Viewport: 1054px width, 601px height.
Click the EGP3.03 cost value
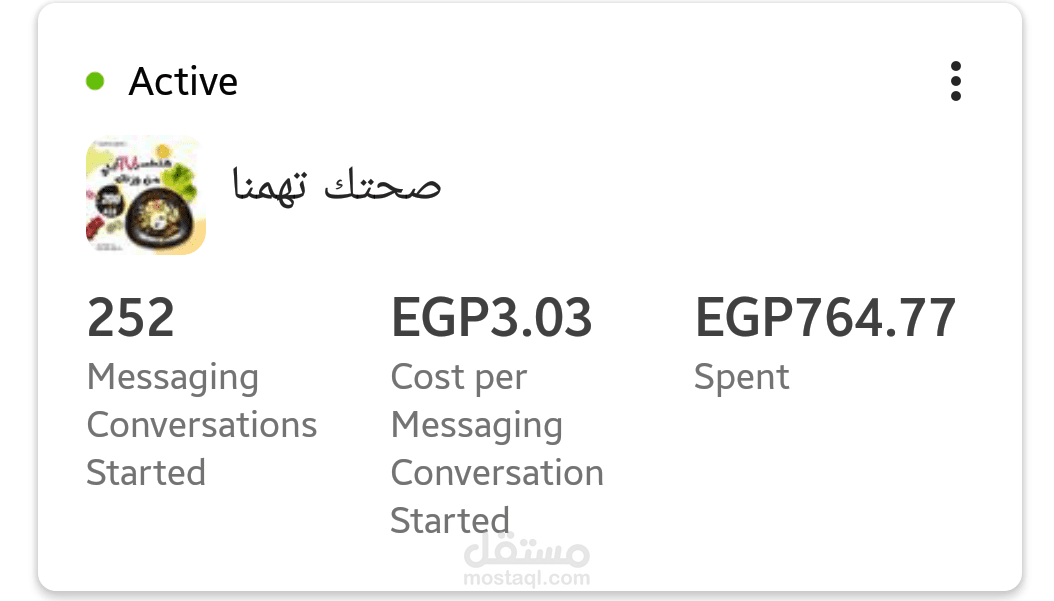click(x=492, y=318)
